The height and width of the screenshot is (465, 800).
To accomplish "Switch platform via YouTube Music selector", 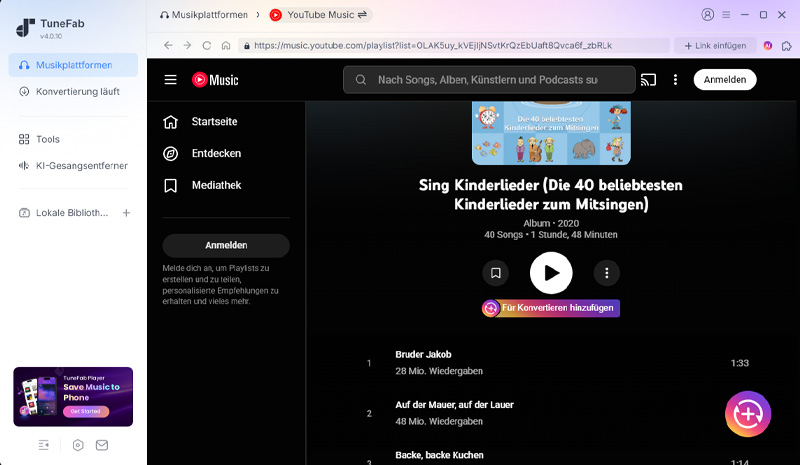I will [319, 15].
